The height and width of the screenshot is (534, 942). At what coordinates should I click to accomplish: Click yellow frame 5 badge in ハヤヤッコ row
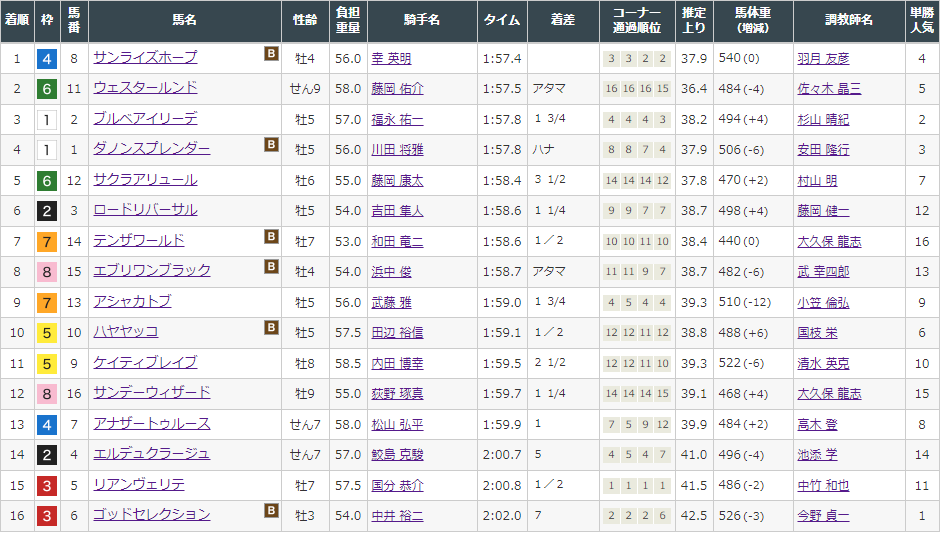coord(47,333)
